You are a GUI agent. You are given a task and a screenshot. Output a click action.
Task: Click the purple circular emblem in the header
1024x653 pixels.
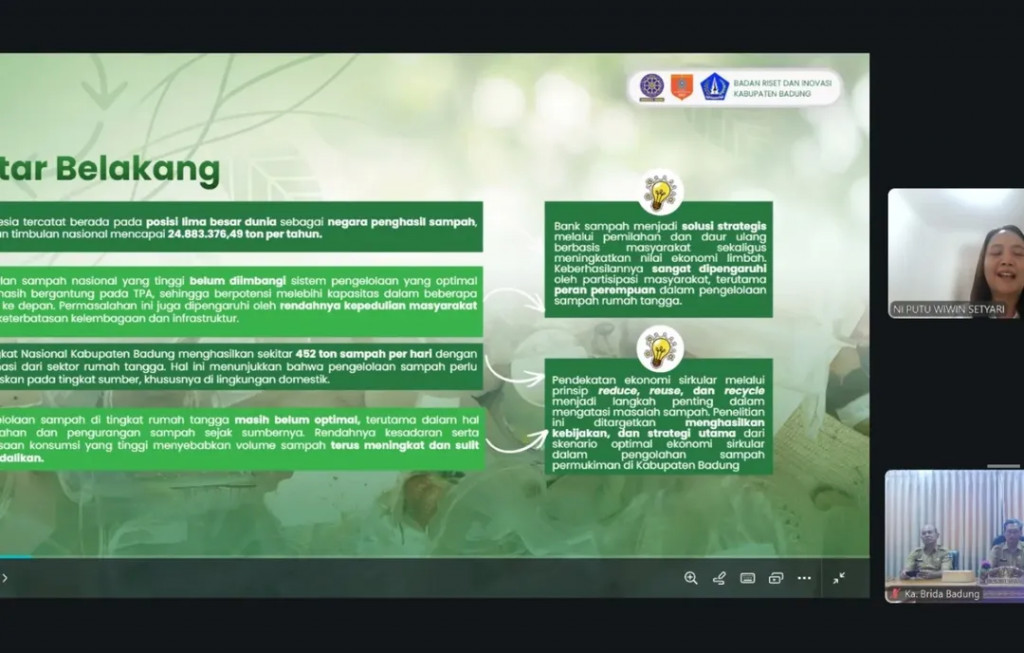652,87
